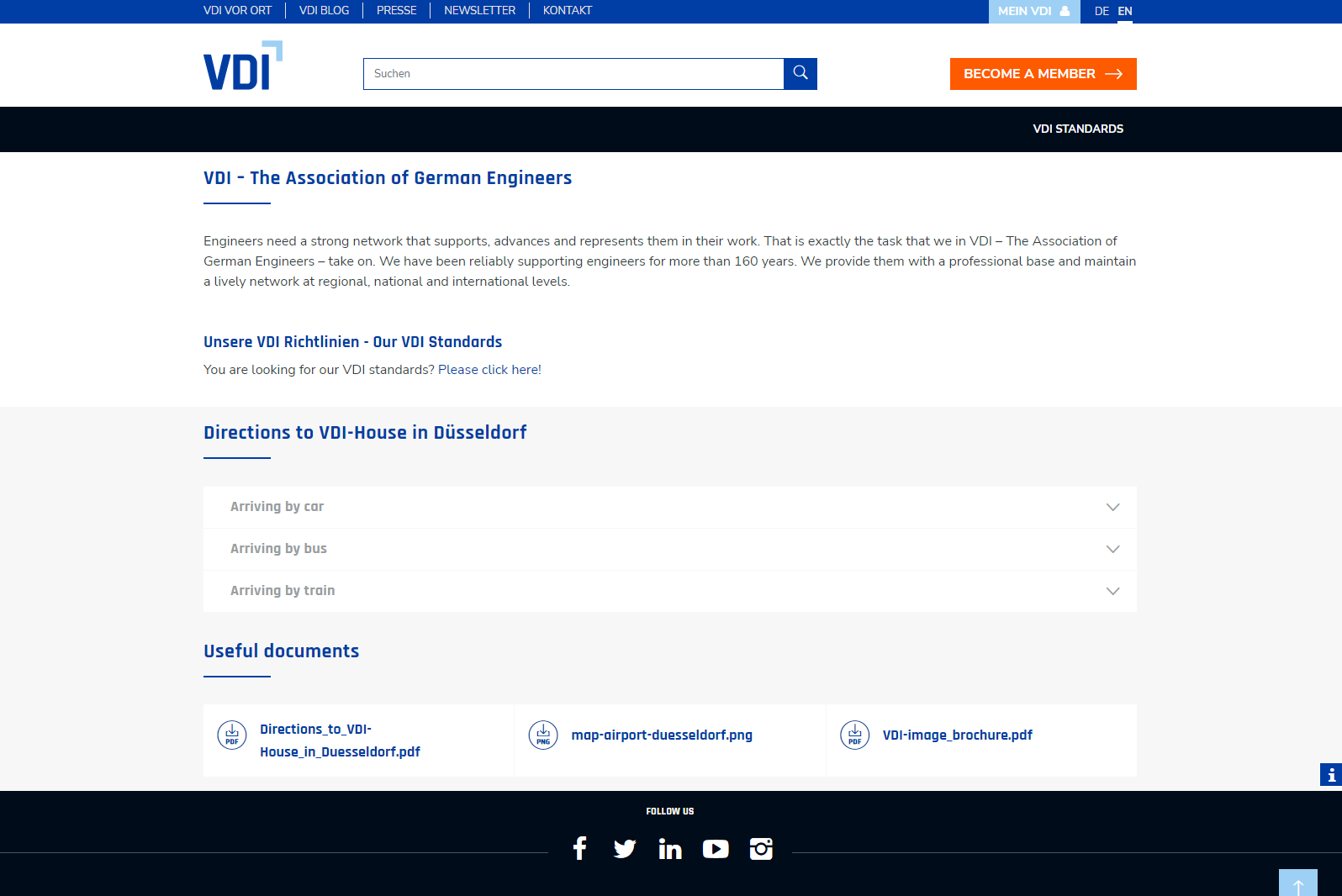1342x896 pixels.
Task: Open the VDI logo homepage
Action: pos(243,66)
